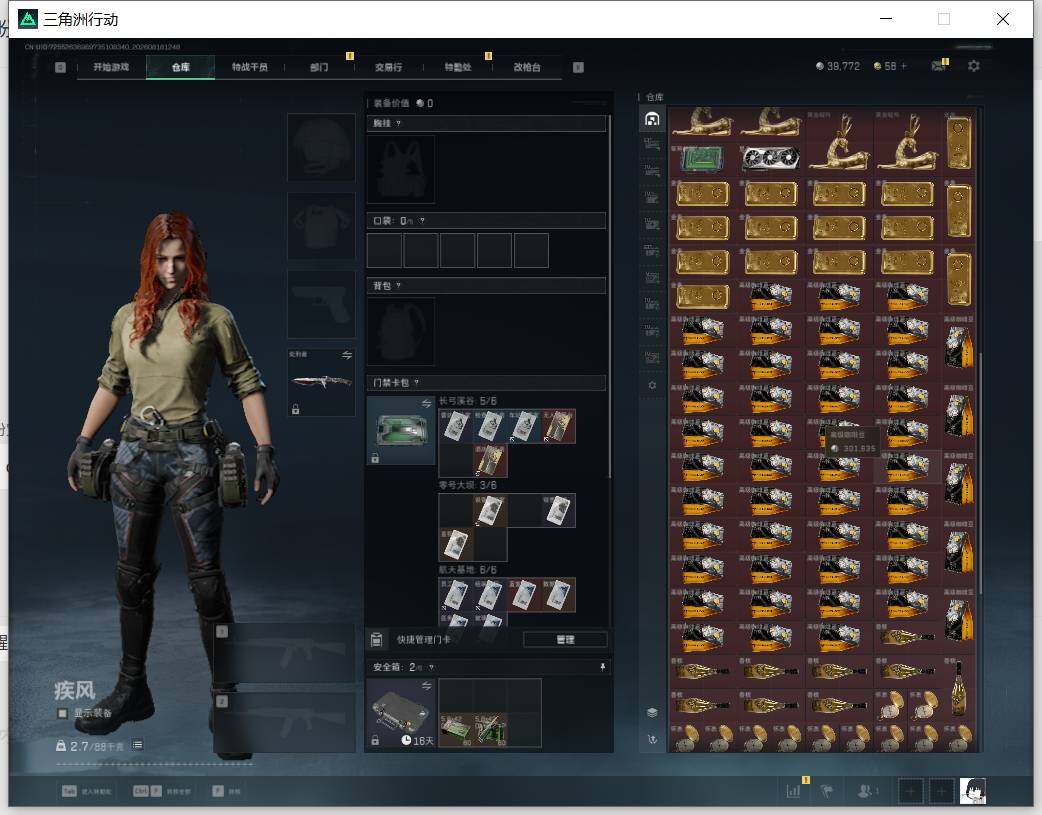This screenshot has height=815, width=1042.
Task: Click the first empty pocket slot
Action: 384,250
